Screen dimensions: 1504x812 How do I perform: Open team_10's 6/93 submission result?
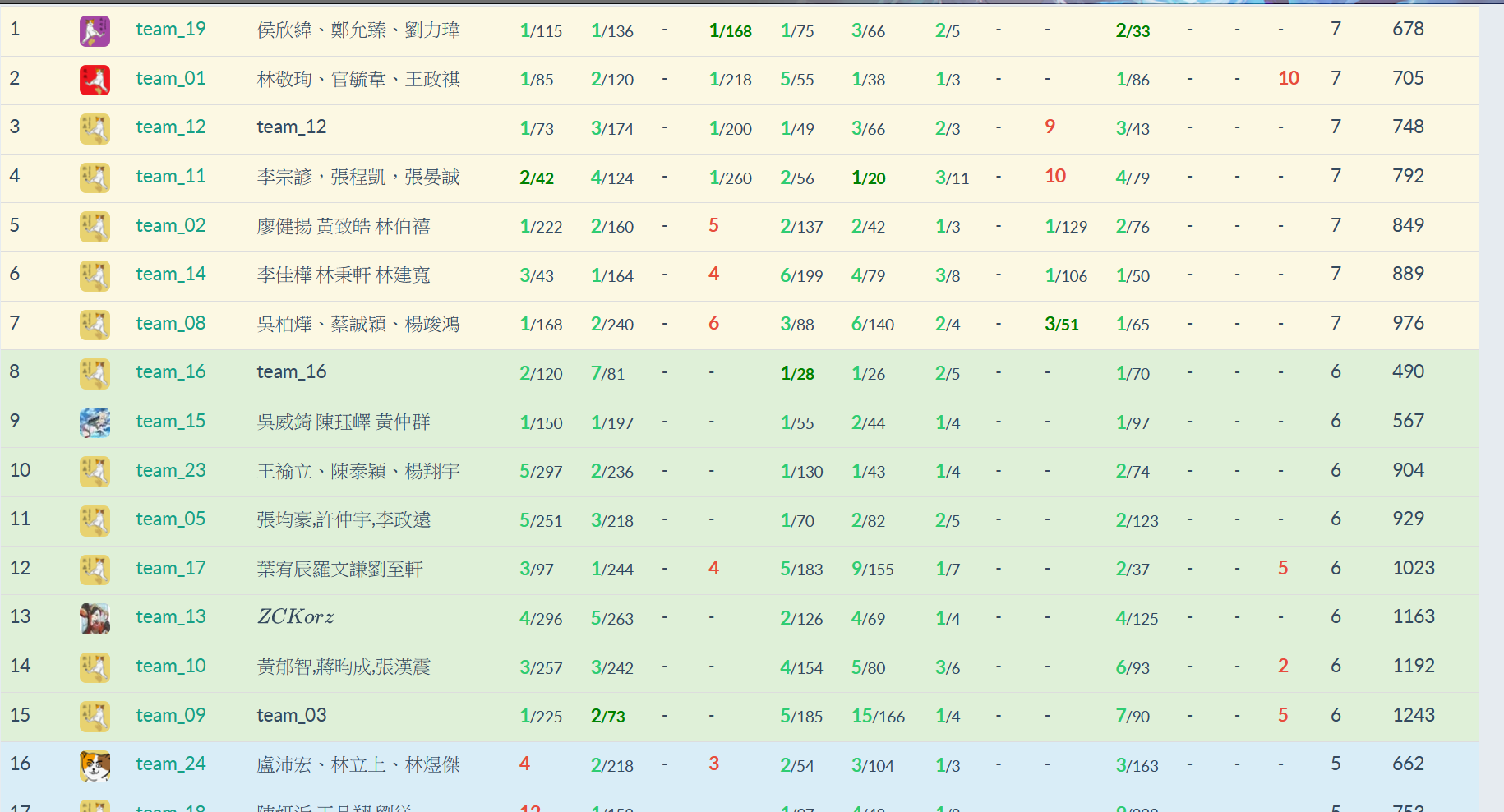click(x=1133, y=668)
